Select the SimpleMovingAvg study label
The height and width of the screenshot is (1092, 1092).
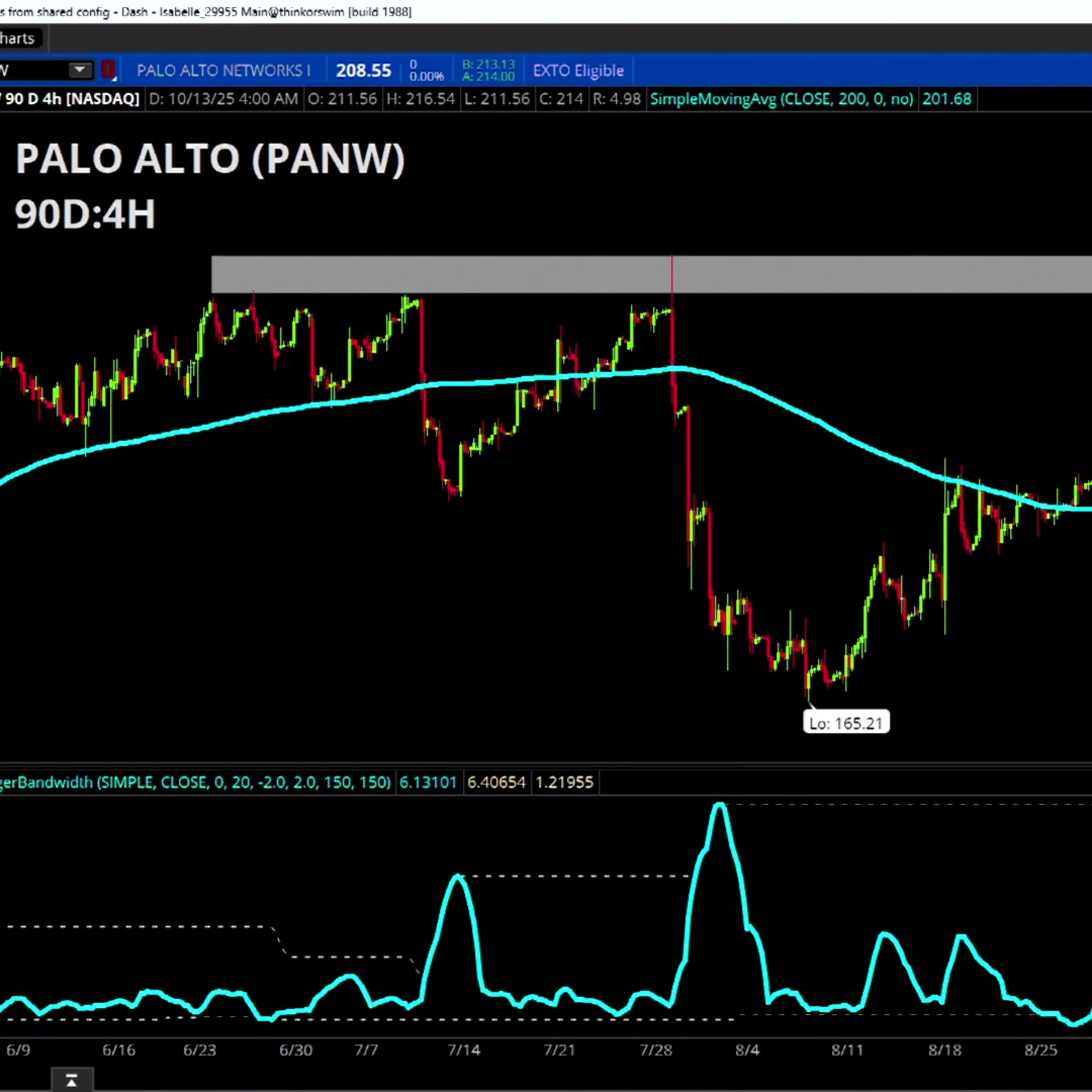click(781, 99)
